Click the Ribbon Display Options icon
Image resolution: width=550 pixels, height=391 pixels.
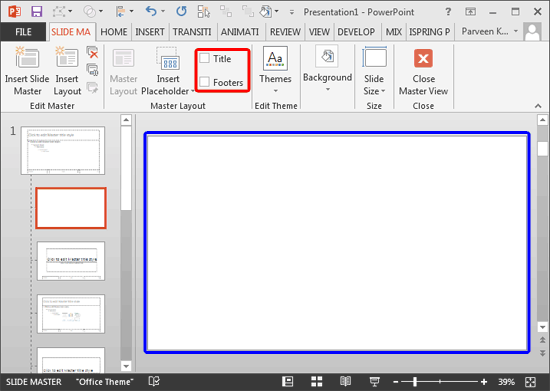click(470, 12)
